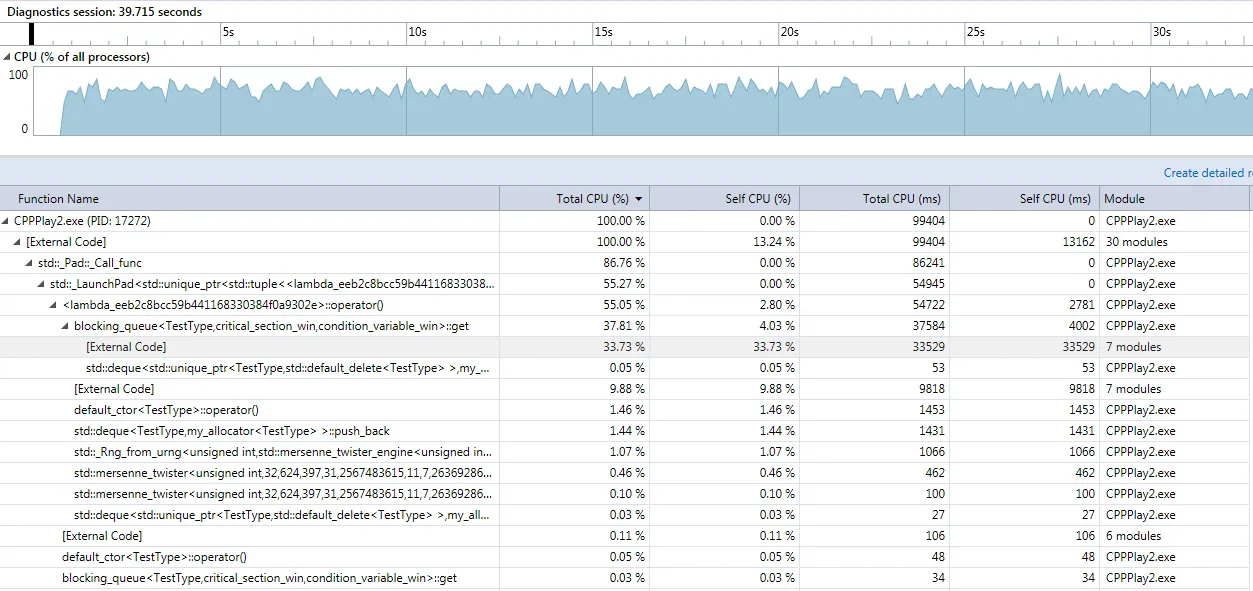The width and height of the screenshot is (1253, 591).
Task: Select the 20s mark on the timeline ruler
Action: 790,32
